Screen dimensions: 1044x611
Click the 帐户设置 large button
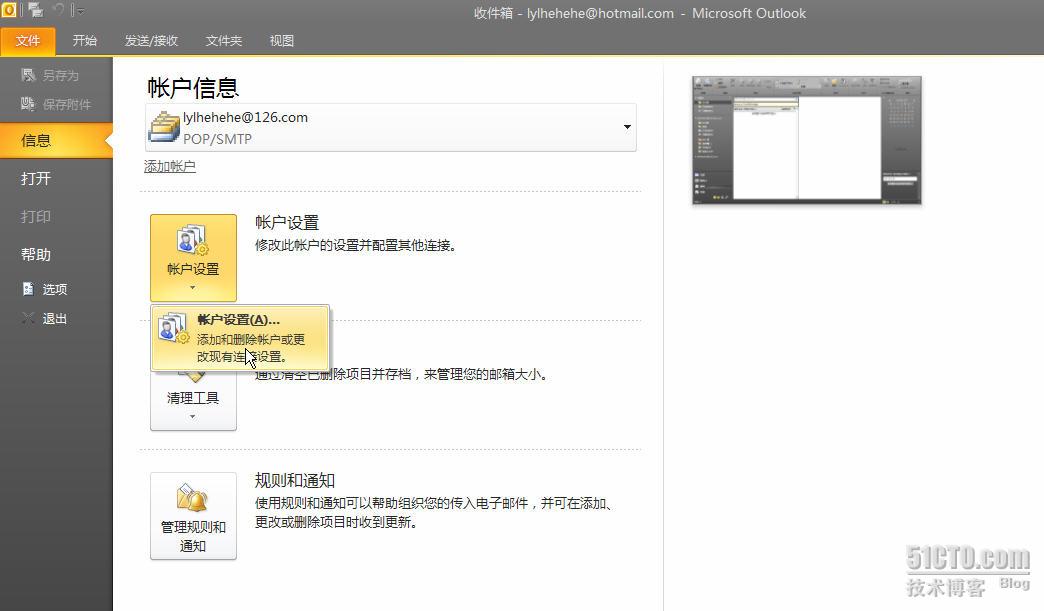193,258
